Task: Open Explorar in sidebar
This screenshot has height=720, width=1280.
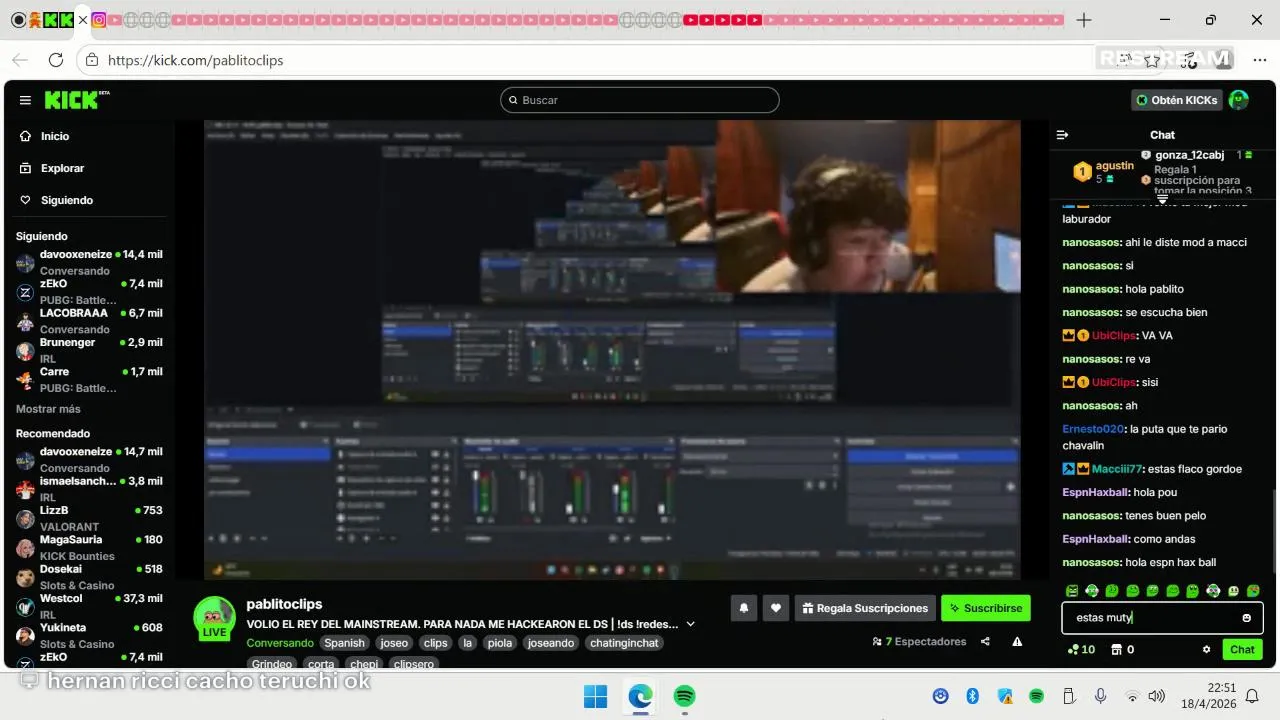Action: (x=62, y=168)
